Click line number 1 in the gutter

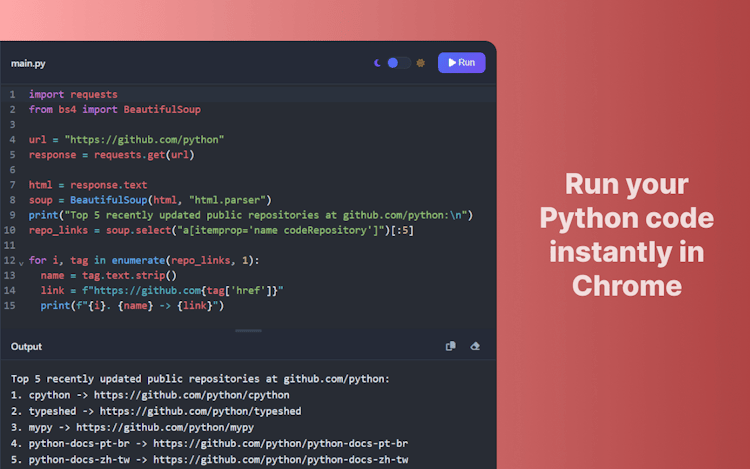pyautogui.click(x=12, y=94)
